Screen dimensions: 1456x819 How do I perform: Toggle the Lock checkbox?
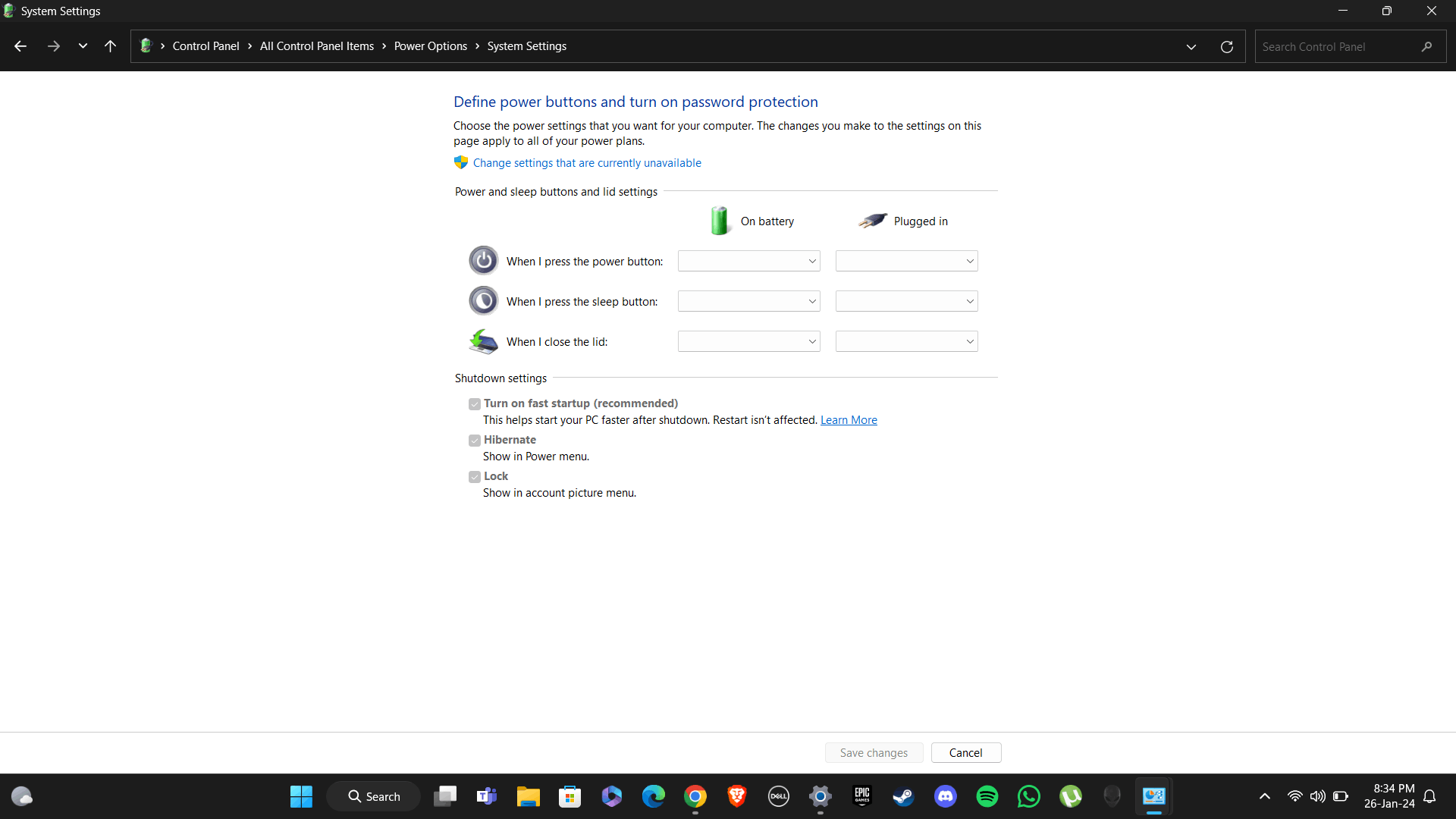475,477
